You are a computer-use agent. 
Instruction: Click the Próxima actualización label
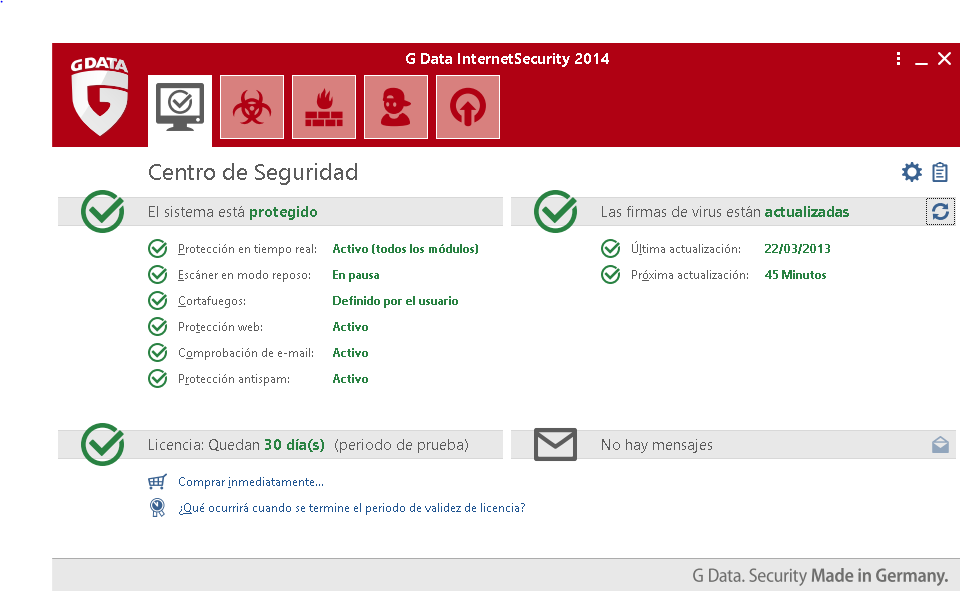coord(690,275)
